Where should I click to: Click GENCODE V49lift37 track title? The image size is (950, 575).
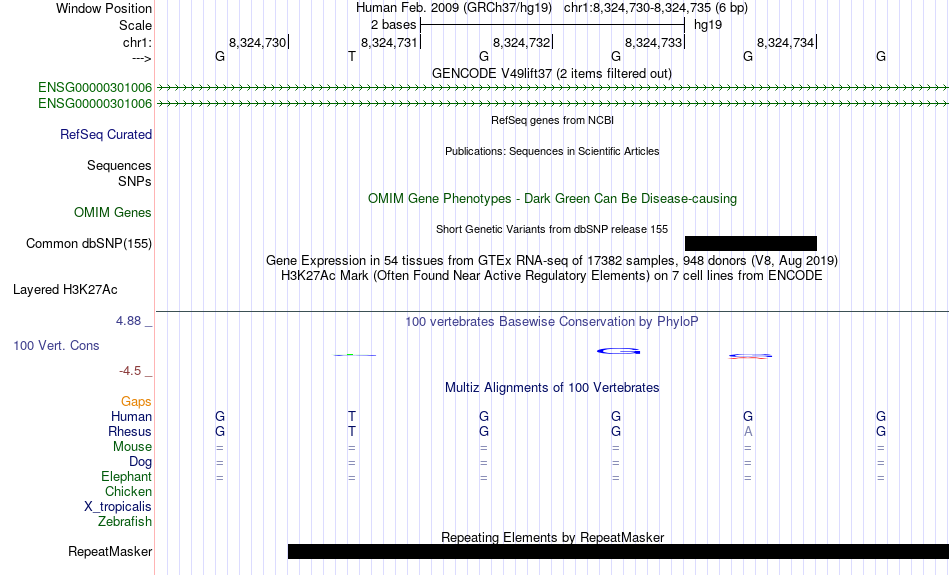[551, 73]
